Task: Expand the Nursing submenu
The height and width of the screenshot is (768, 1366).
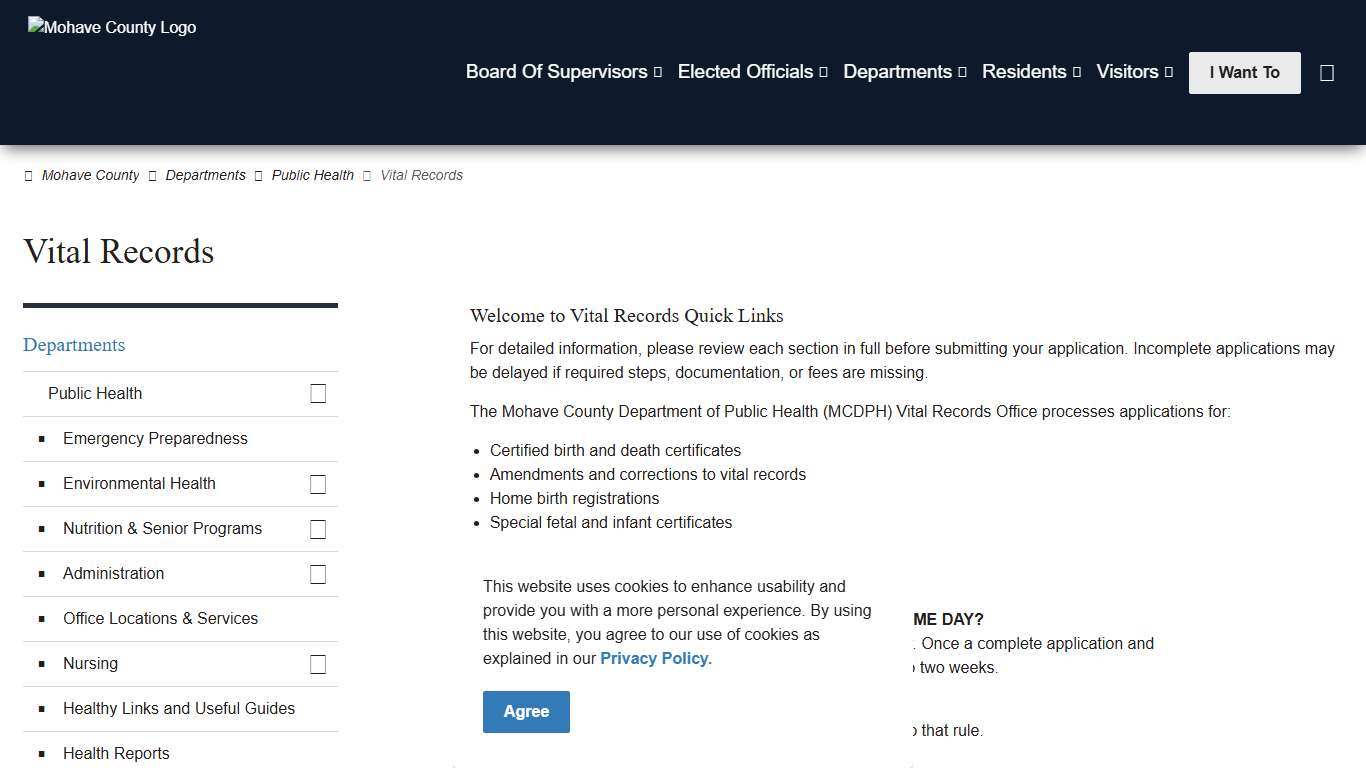Action: point(318,664)
